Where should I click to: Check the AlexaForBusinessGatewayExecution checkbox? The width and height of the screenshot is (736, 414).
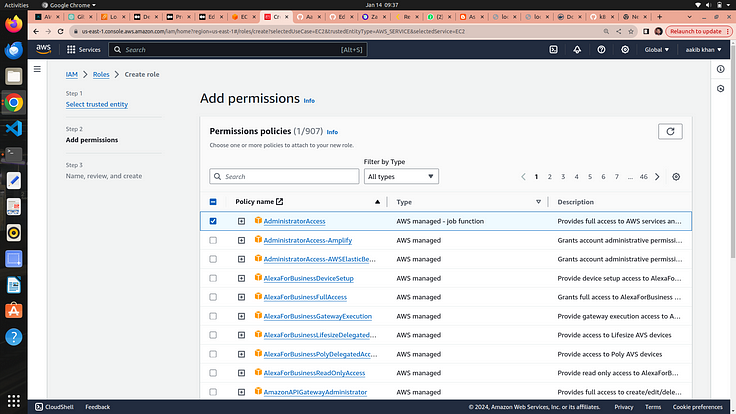[x=213, y=316]
